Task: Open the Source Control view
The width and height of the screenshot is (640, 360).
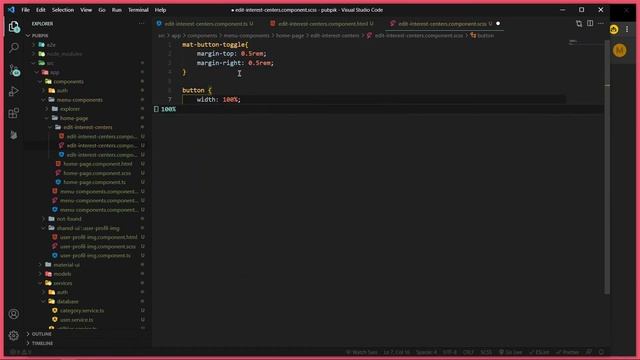Action: (x=14, y=71)
